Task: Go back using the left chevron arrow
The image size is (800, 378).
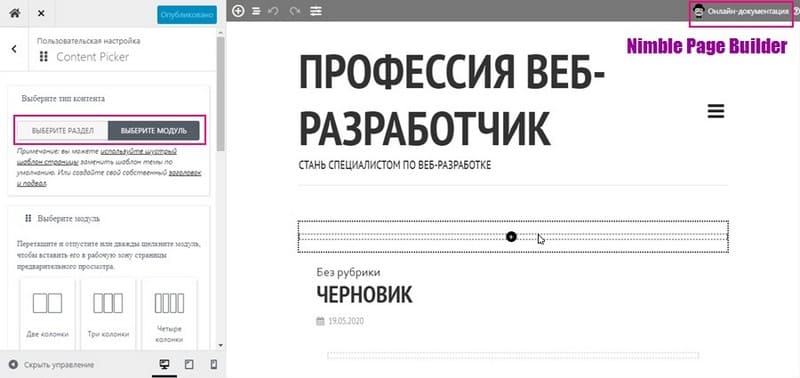Action: pyautogui.click(x=14, y=49)
